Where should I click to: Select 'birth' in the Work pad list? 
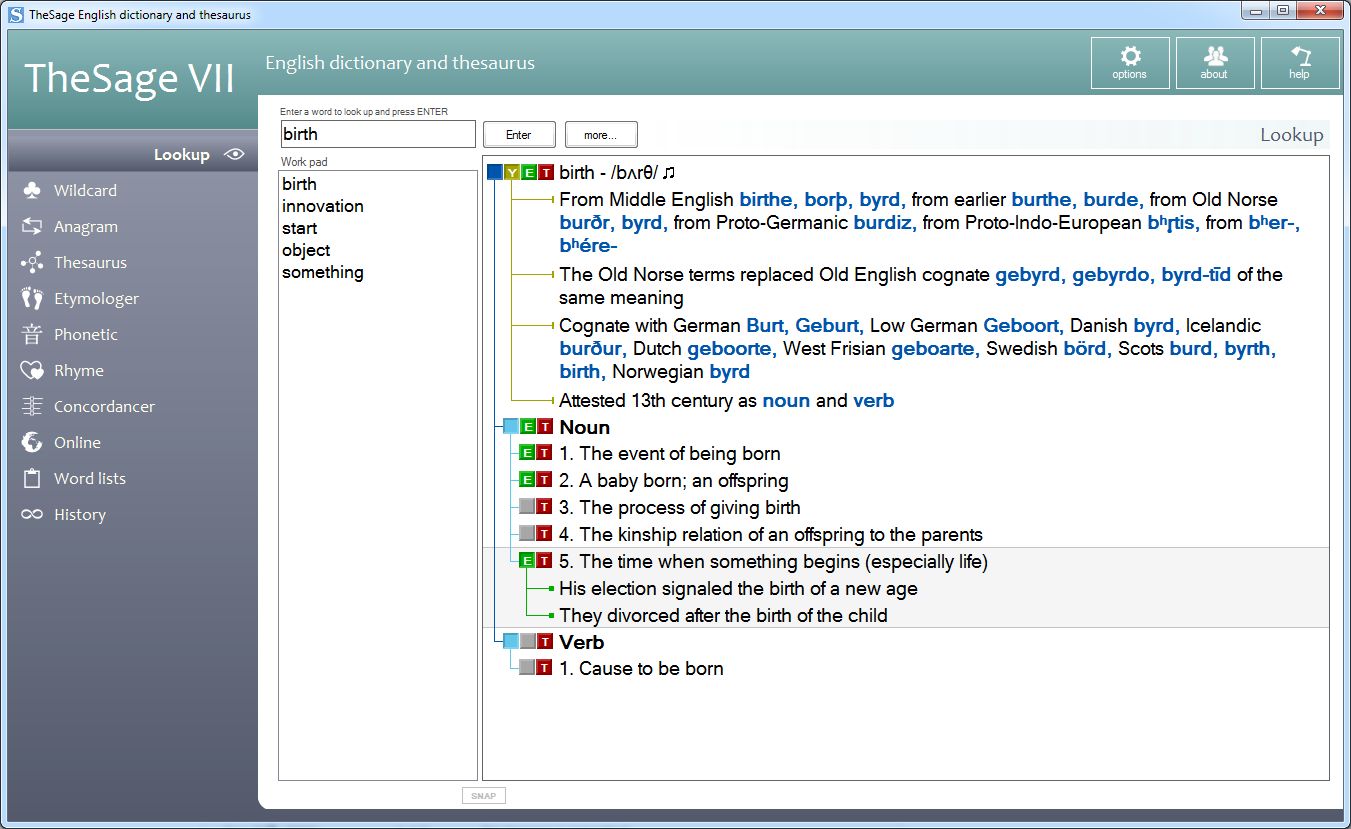(299, 184)
